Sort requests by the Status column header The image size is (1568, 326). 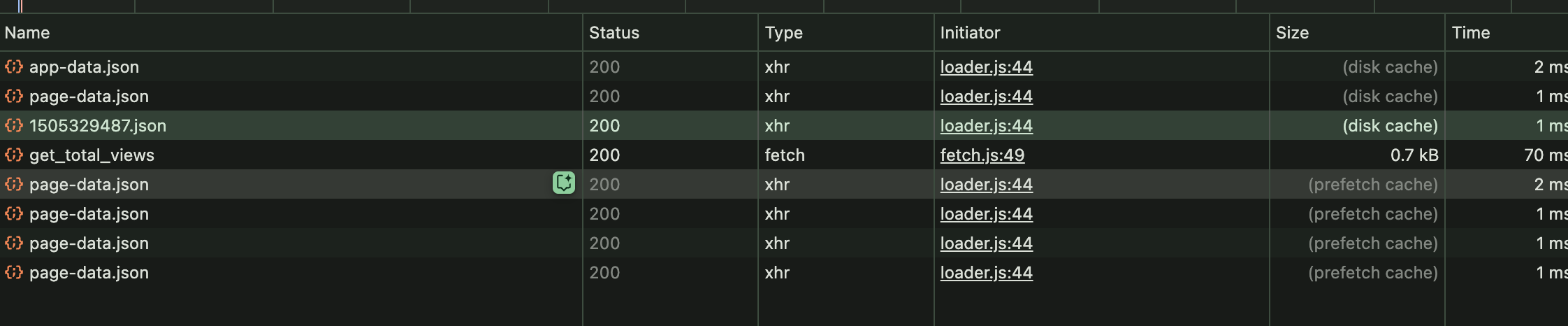614,33
